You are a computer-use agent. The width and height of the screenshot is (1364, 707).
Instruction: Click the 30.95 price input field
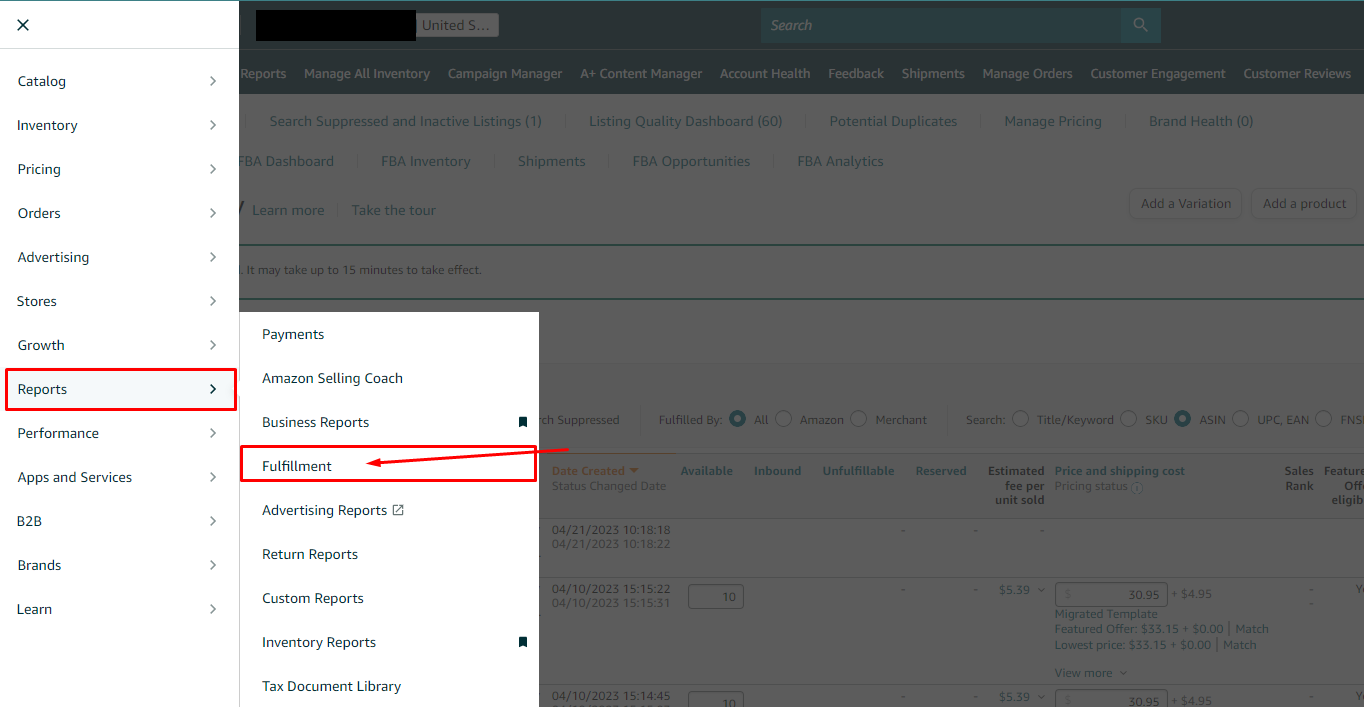pos(1109,594)
